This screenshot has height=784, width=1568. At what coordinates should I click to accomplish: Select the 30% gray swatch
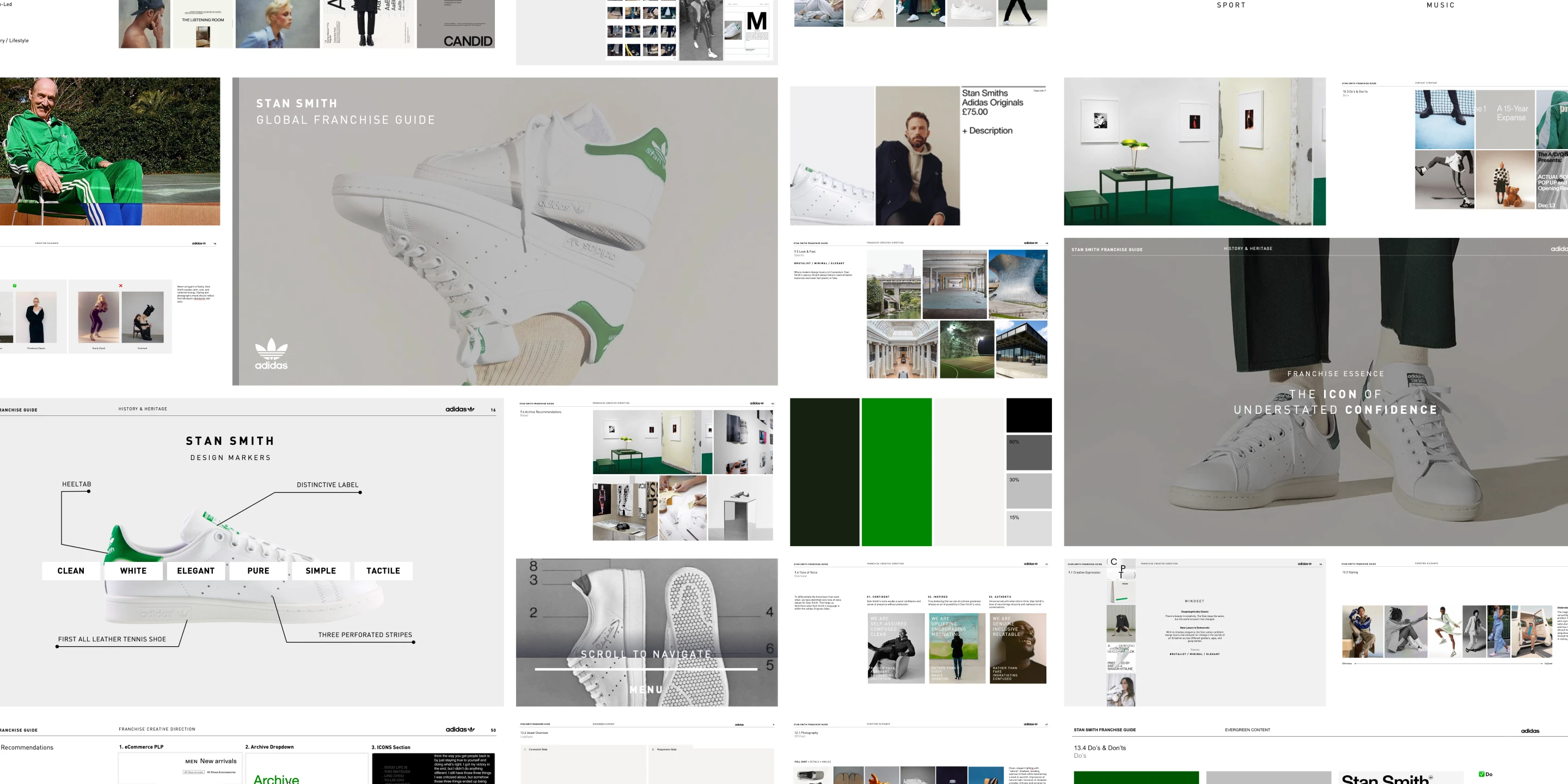point(1028,490)
